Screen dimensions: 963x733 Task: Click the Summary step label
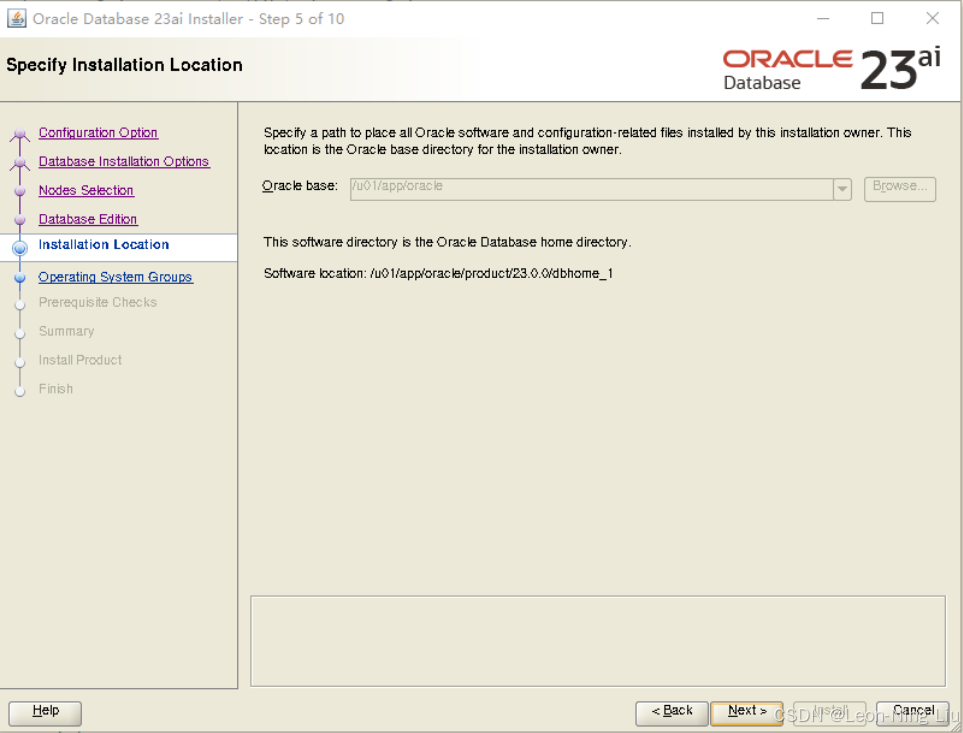tap(66, 331)
